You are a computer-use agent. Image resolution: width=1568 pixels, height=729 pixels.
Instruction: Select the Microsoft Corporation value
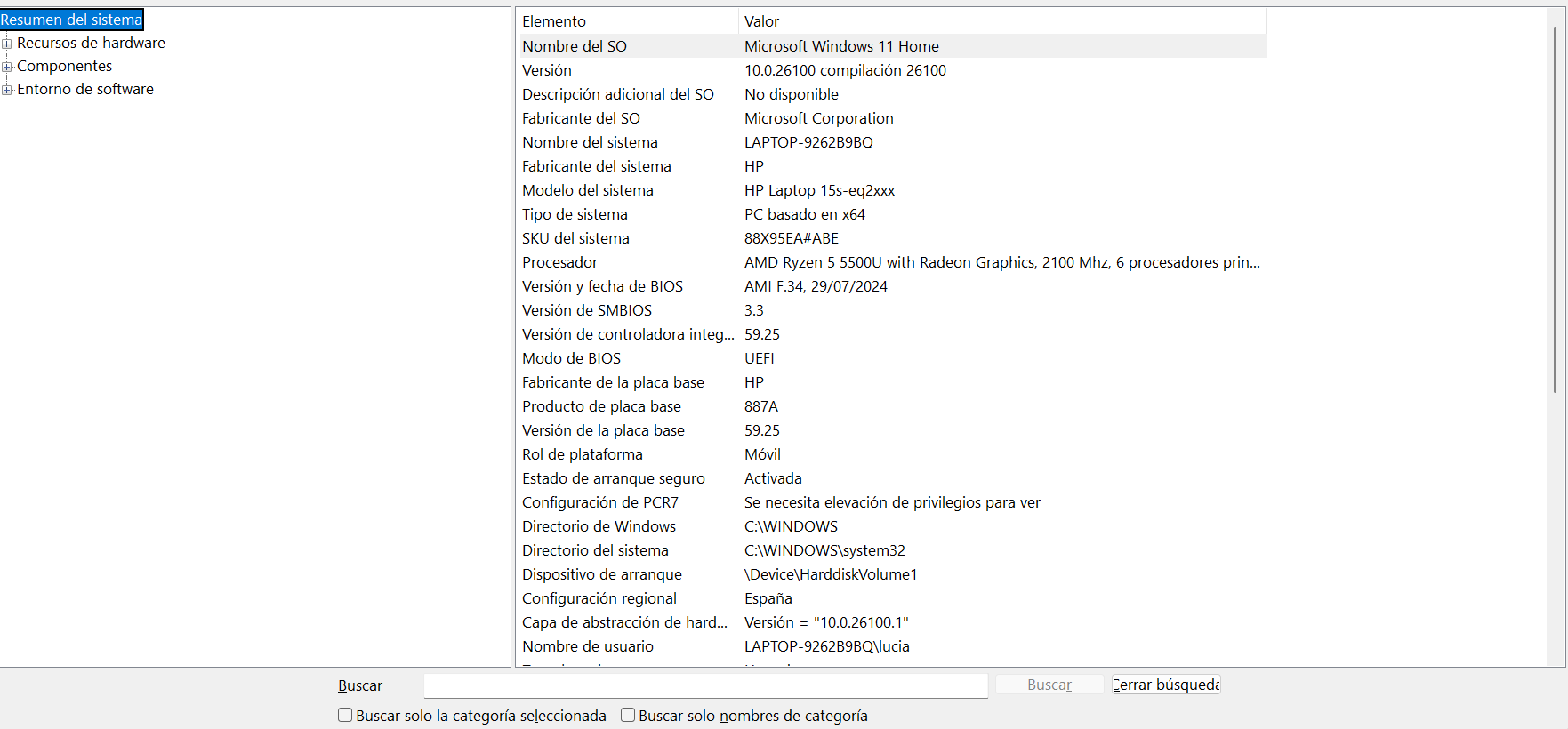(x=819, y=118)
